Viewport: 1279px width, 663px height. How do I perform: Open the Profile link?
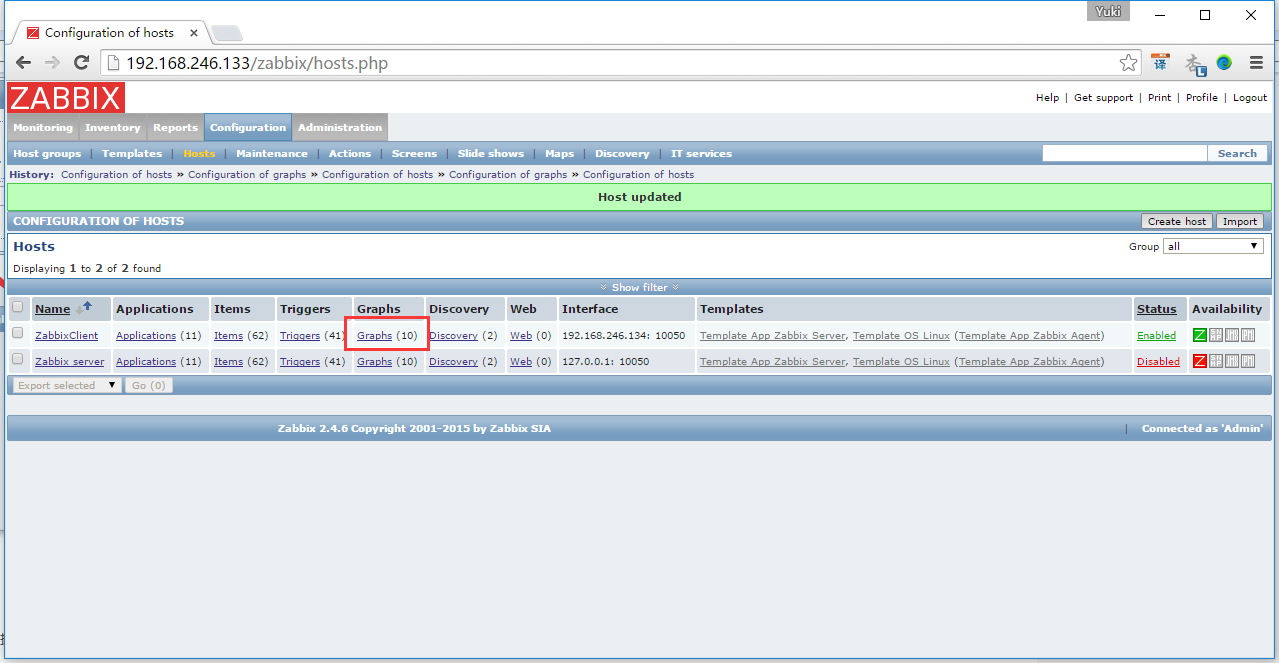click(1202, 98)
